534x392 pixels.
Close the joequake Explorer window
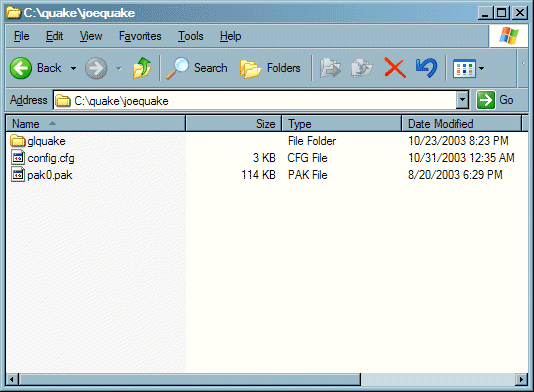pyautogui.click(x=520, y=13)
